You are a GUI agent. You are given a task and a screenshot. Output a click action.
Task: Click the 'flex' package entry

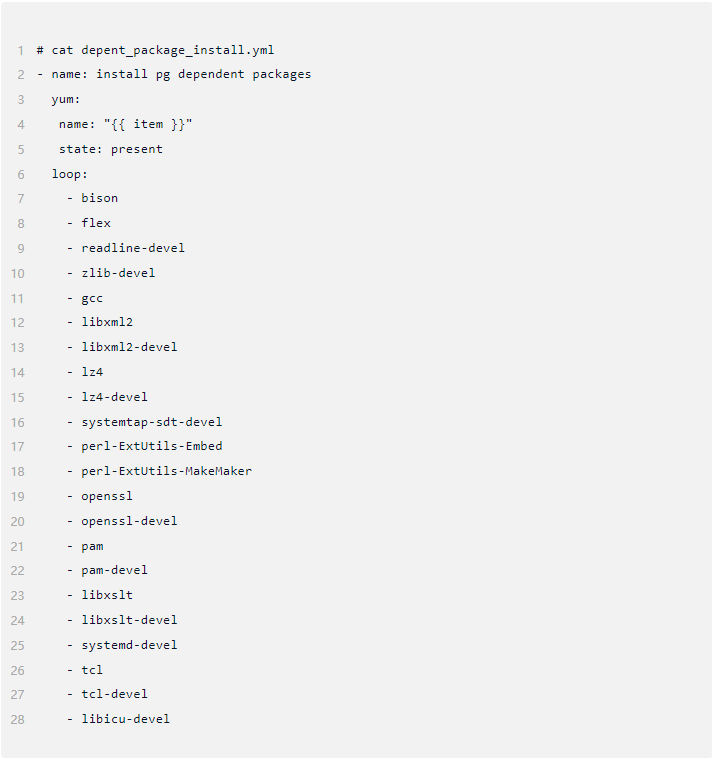click(96, 223)
